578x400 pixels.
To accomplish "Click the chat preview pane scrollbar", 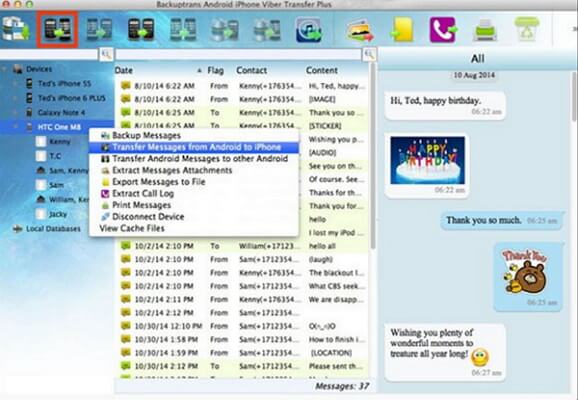I will (574, 96).
